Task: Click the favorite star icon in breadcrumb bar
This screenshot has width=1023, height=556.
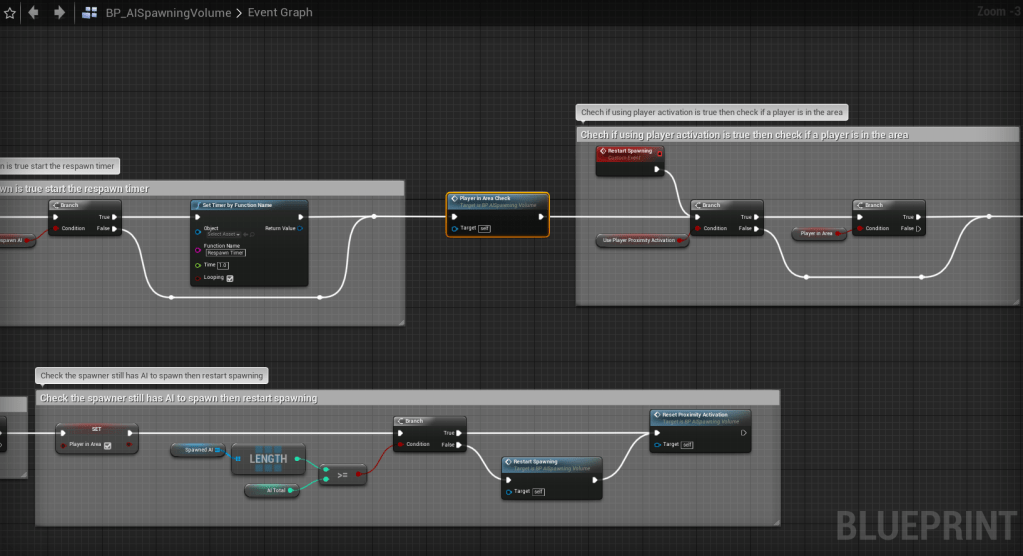Action: point(10,13)
